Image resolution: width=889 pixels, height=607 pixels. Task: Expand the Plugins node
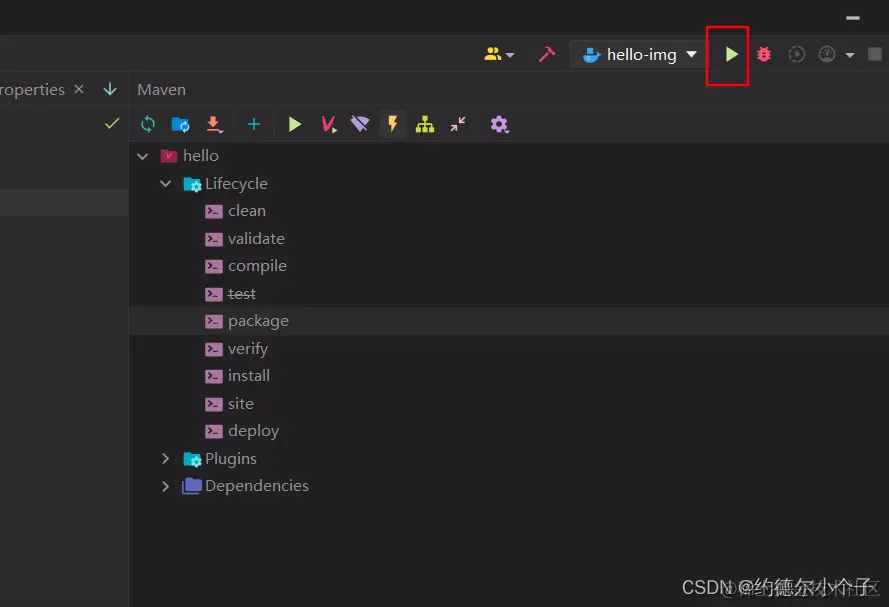(x=166, y=459)
